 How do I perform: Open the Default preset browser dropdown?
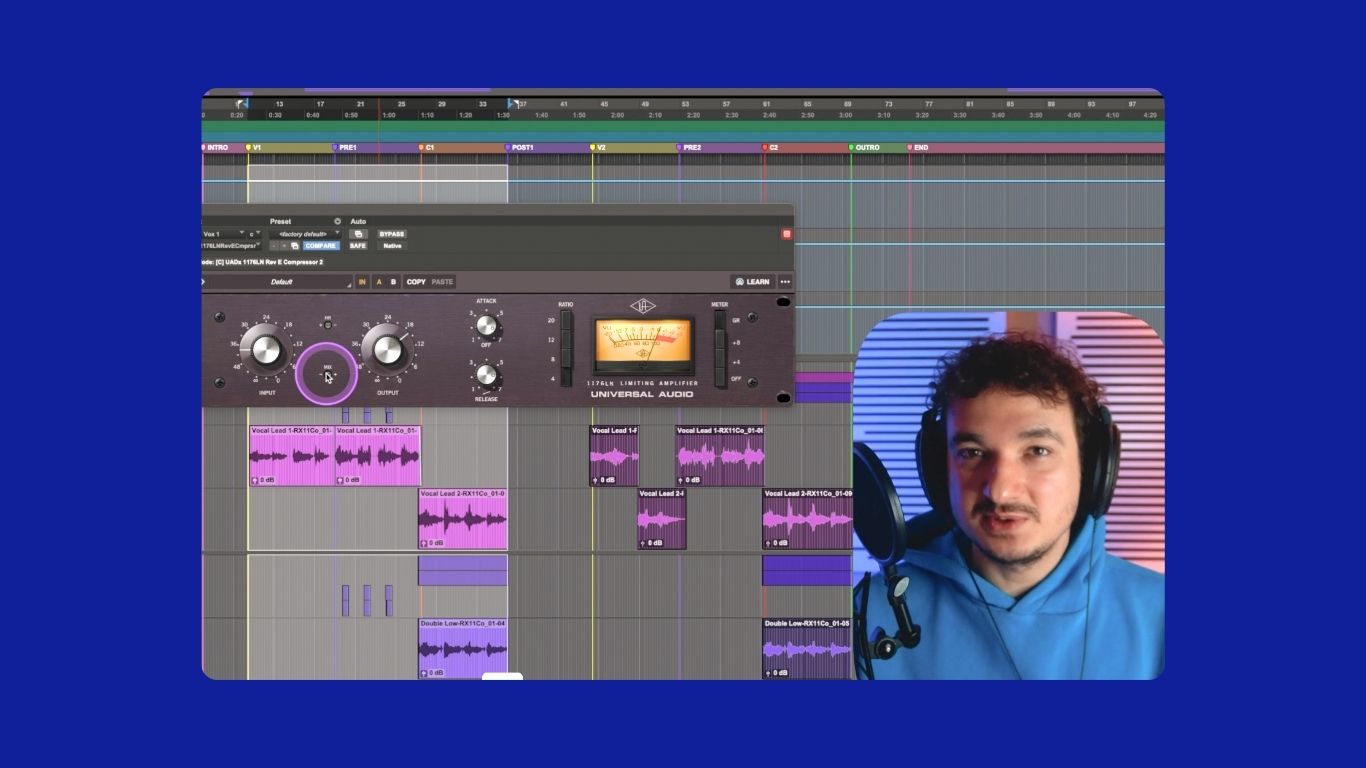pos(280,282)
